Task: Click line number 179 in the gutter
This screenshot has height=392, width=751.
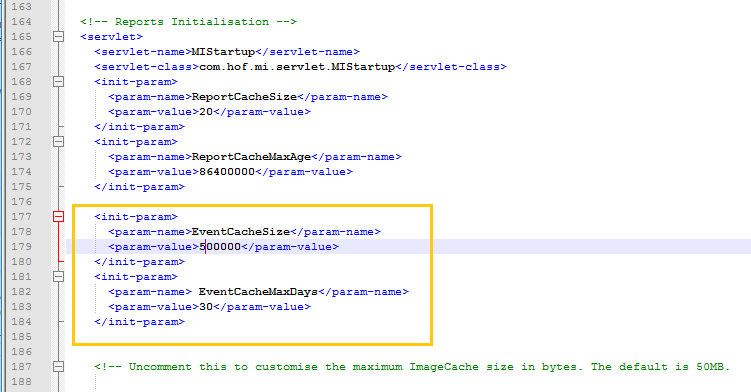Action: (22, 247)
